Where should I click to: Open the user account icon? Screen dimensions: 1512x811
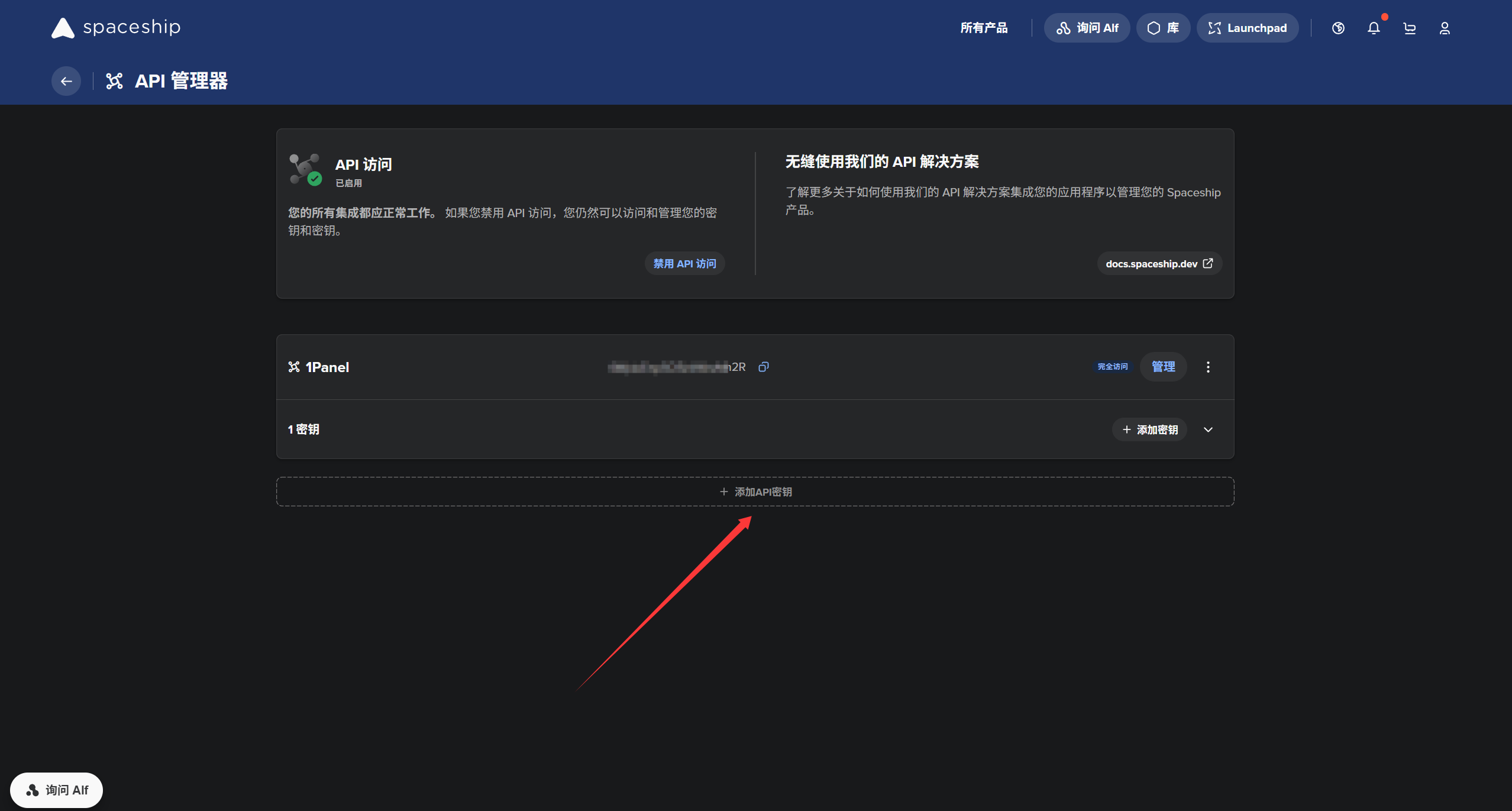[1445, 28]
